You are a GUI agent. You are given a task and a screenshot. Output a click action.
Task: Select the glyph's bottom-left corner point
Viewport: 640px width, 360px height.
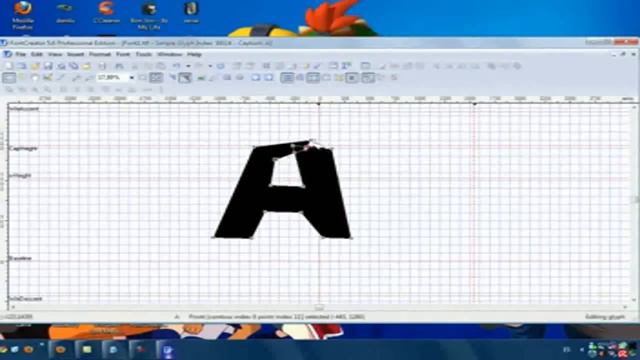[x=213, y=237]
